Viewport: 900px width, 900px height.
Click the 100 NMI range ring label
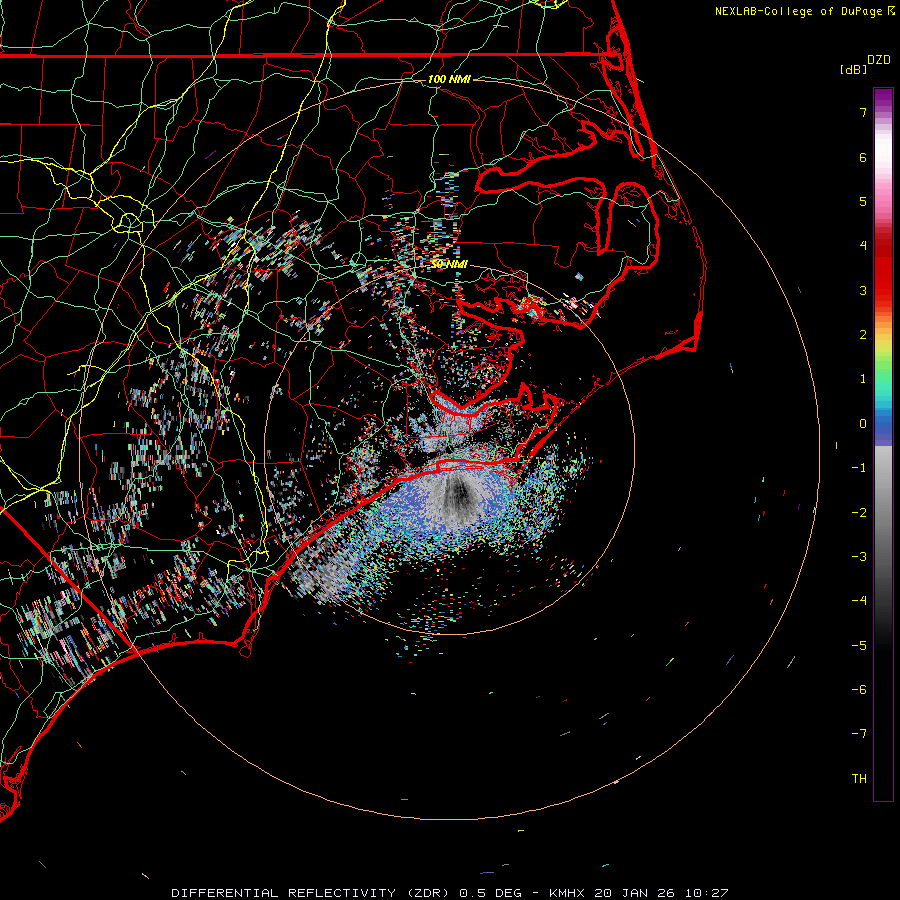point(449,79)
